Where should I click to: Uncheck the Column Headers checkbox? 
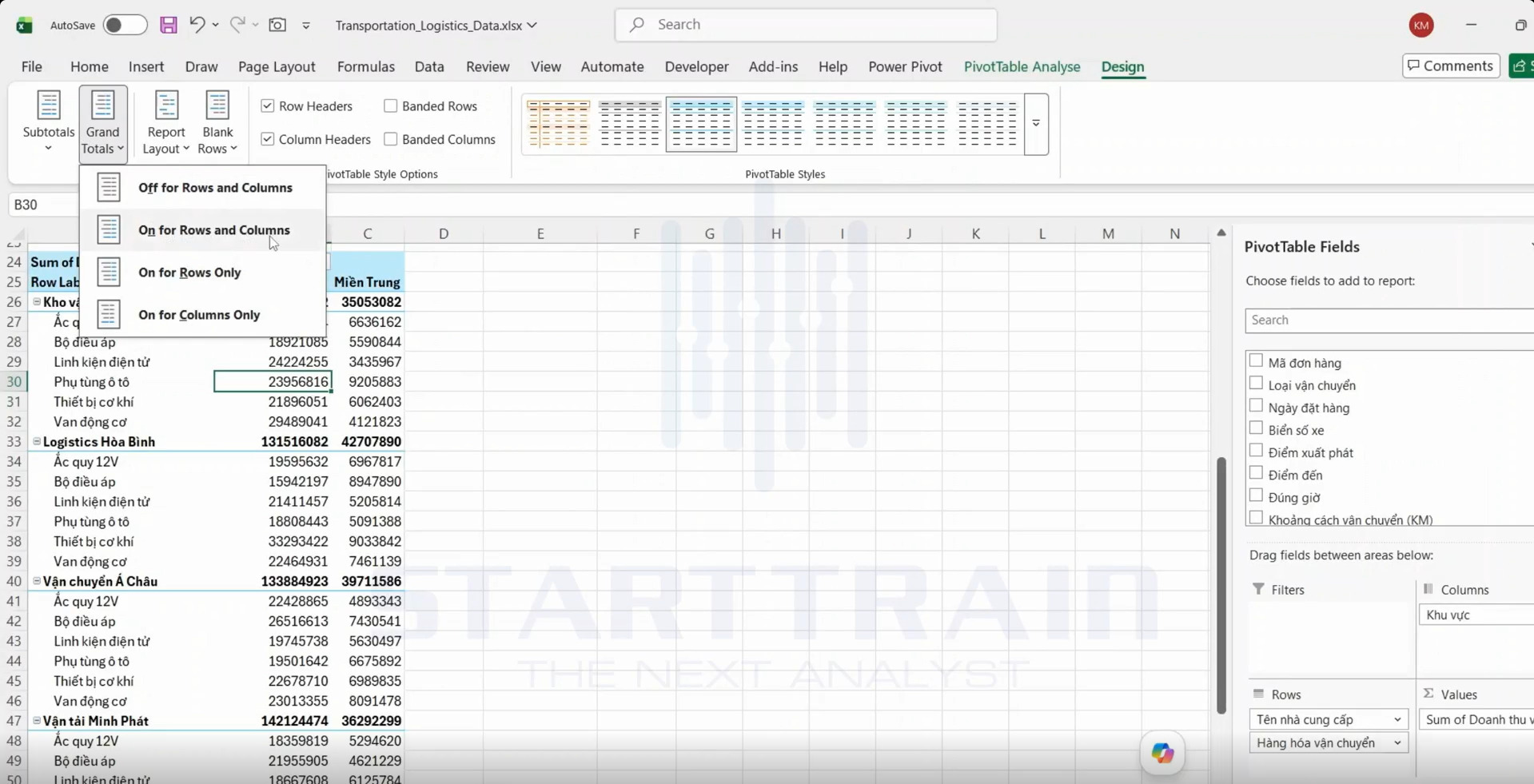point(268,139)
